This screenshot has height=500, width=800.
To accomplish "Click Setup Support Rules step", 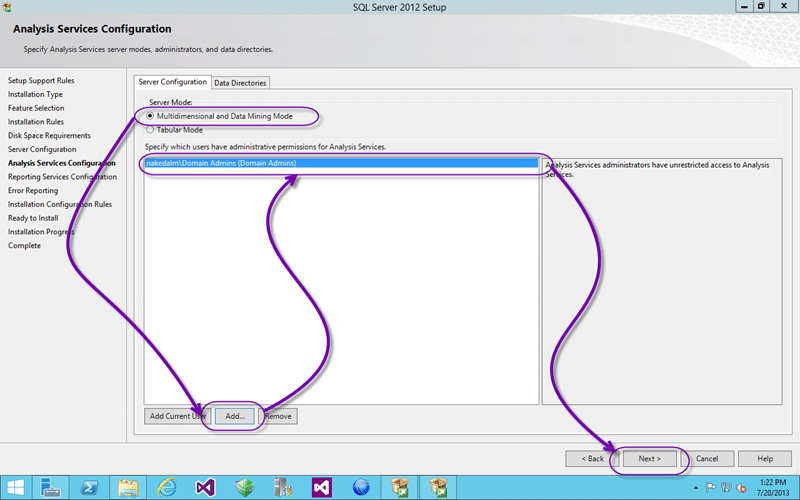I will (x=41, y=80).
